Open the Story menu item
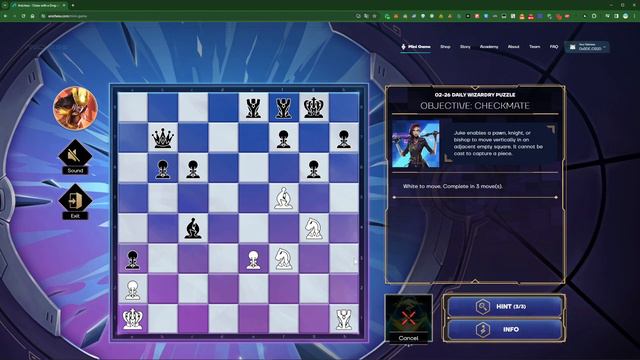The image size is (640, 360). pyautogui.click(x=465, y=47)
